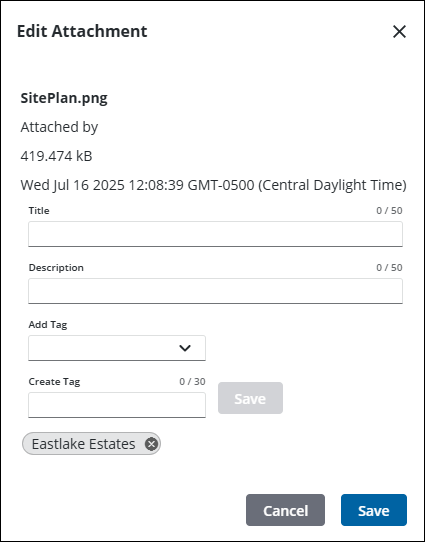425x542 pixels.
Task: Focus the Title text field
Action: 215,234
